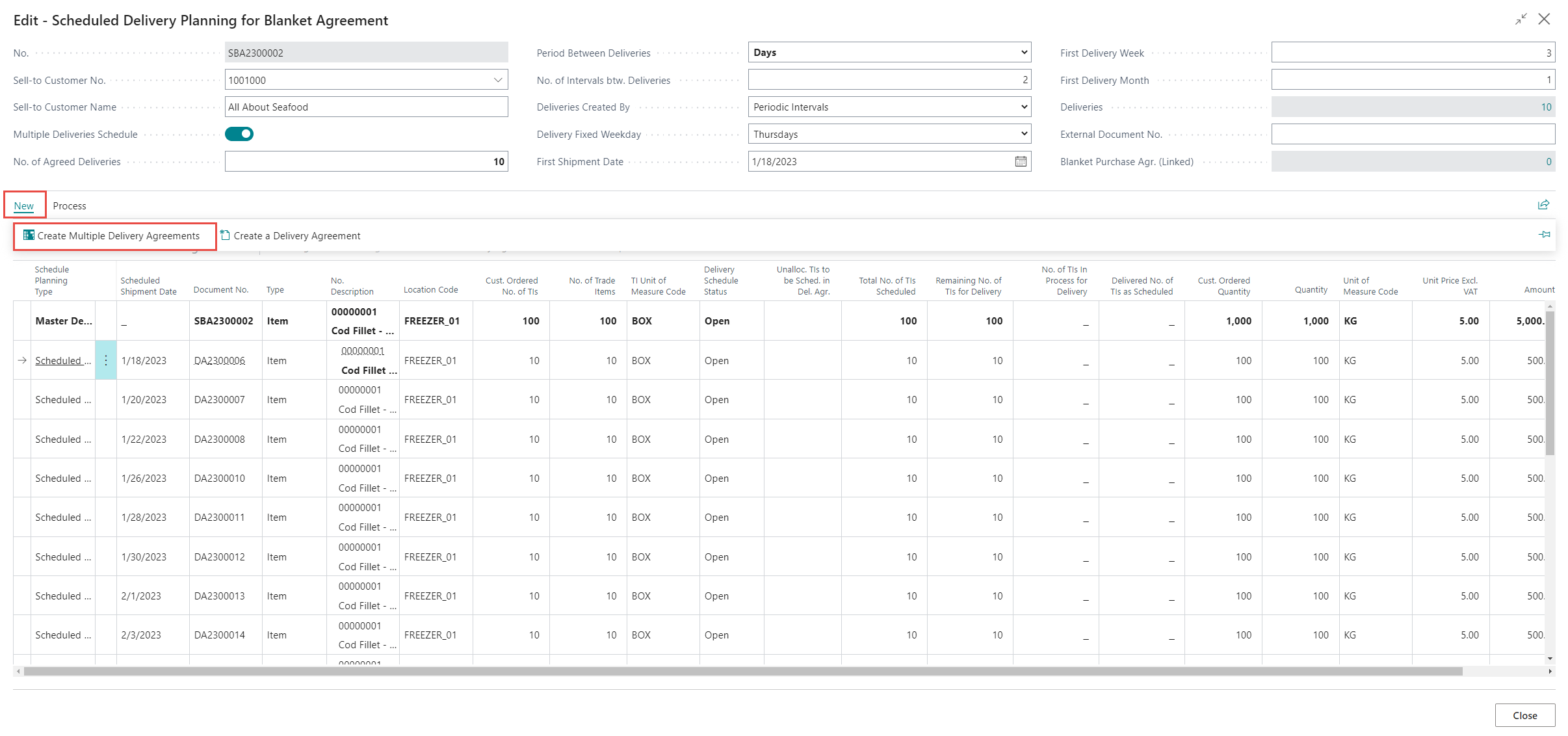The width and height of the screenshot is (1568, 736).
Task: Open the three-dot menu on row DA2300006
Action: (106, 360)
